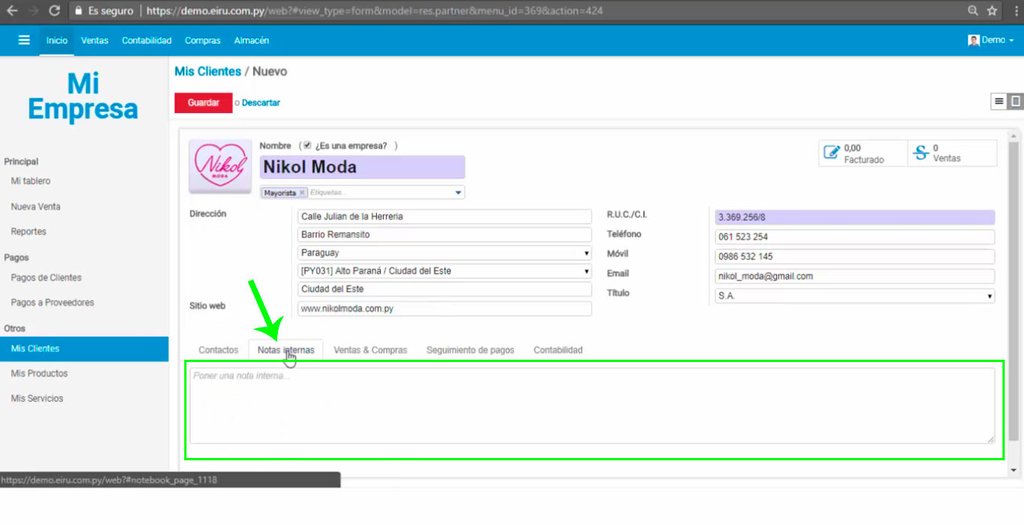Click the Barrio Remansito field

444,234
